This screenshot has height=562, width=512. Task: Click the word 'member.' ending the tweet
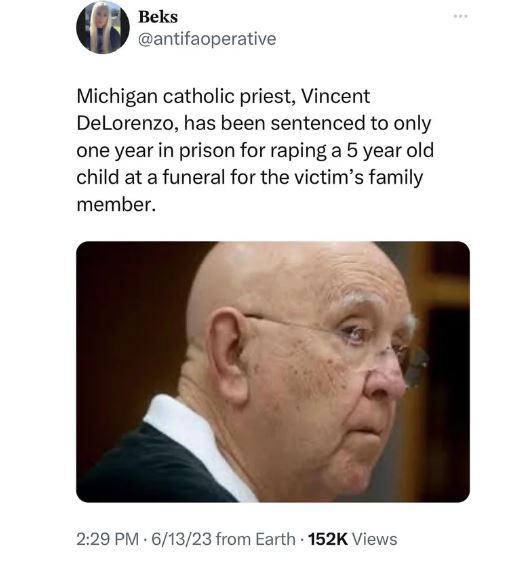point(117,204)
